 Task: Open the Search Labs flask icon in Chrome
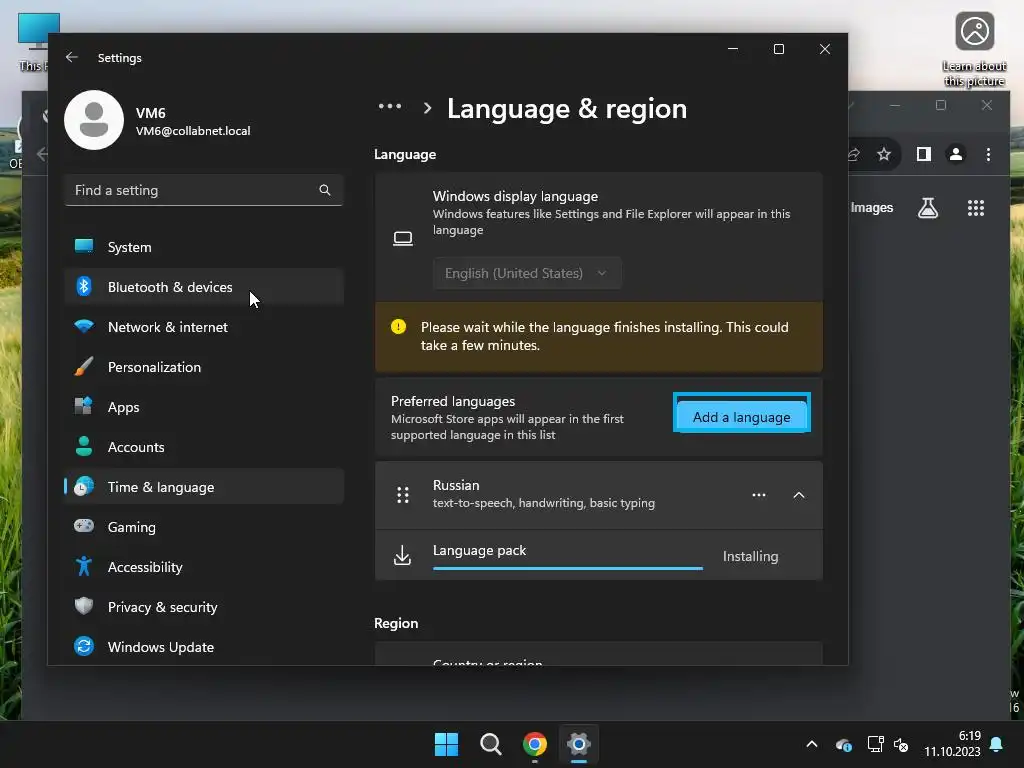[927, 208]
